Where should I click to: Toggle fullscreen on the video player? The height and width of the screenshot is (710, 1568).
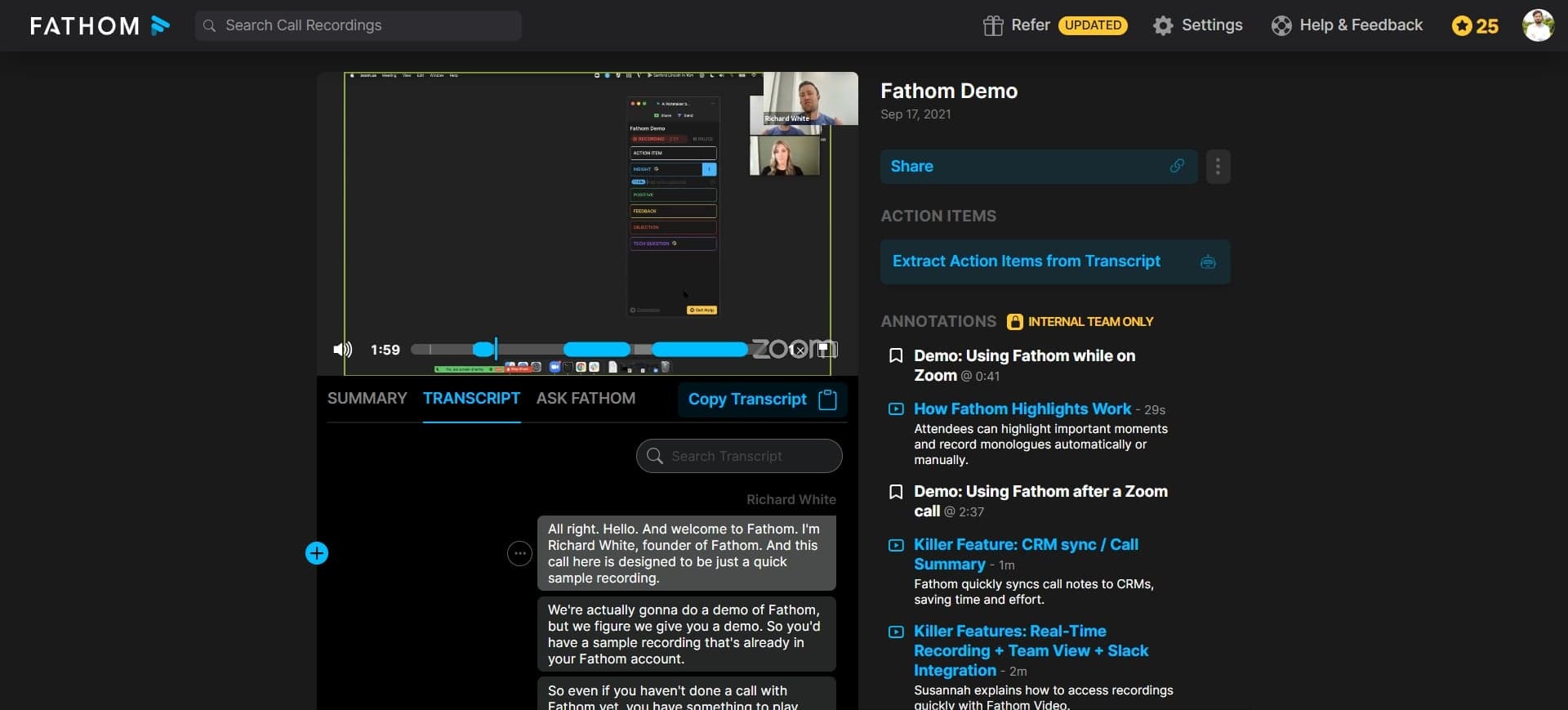(x=827, y=350)
